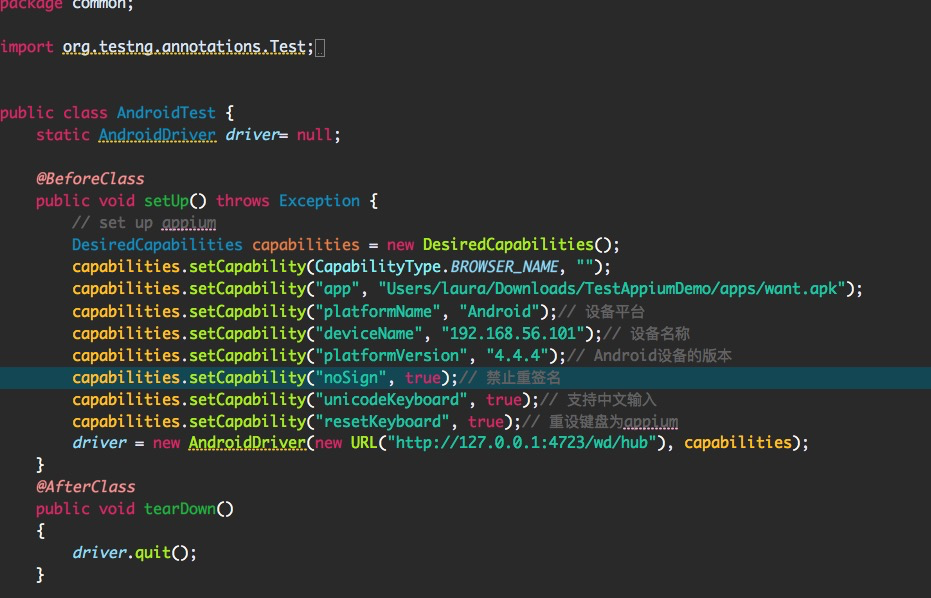931x598 pixels.
Task: Expand the folded imports box after Test;
Action: [319, 48]
